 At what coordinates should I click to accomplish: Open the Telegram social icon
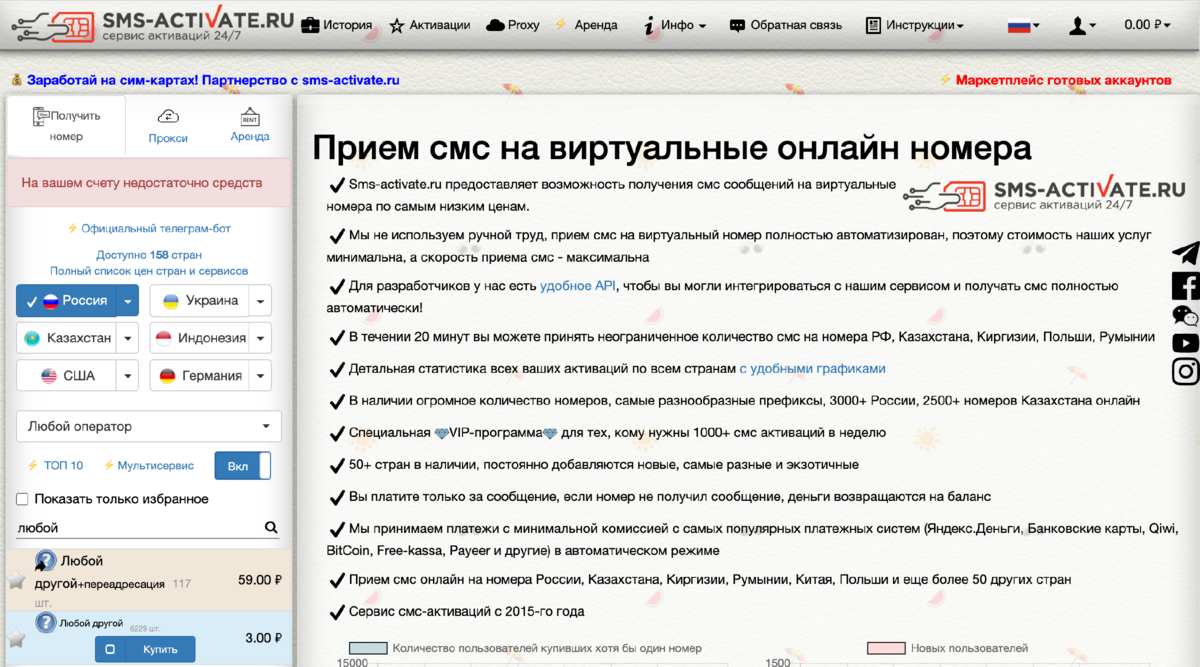(1185, 252)
